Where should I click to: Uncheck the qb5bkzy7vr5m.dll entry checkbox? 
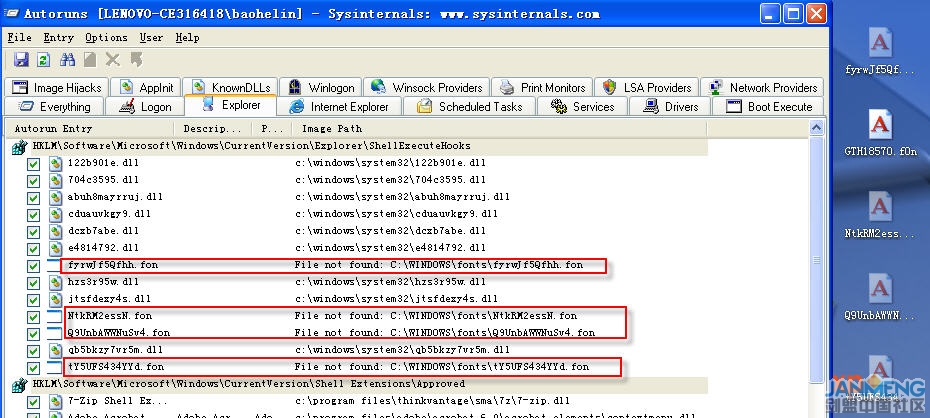point(33,351)
